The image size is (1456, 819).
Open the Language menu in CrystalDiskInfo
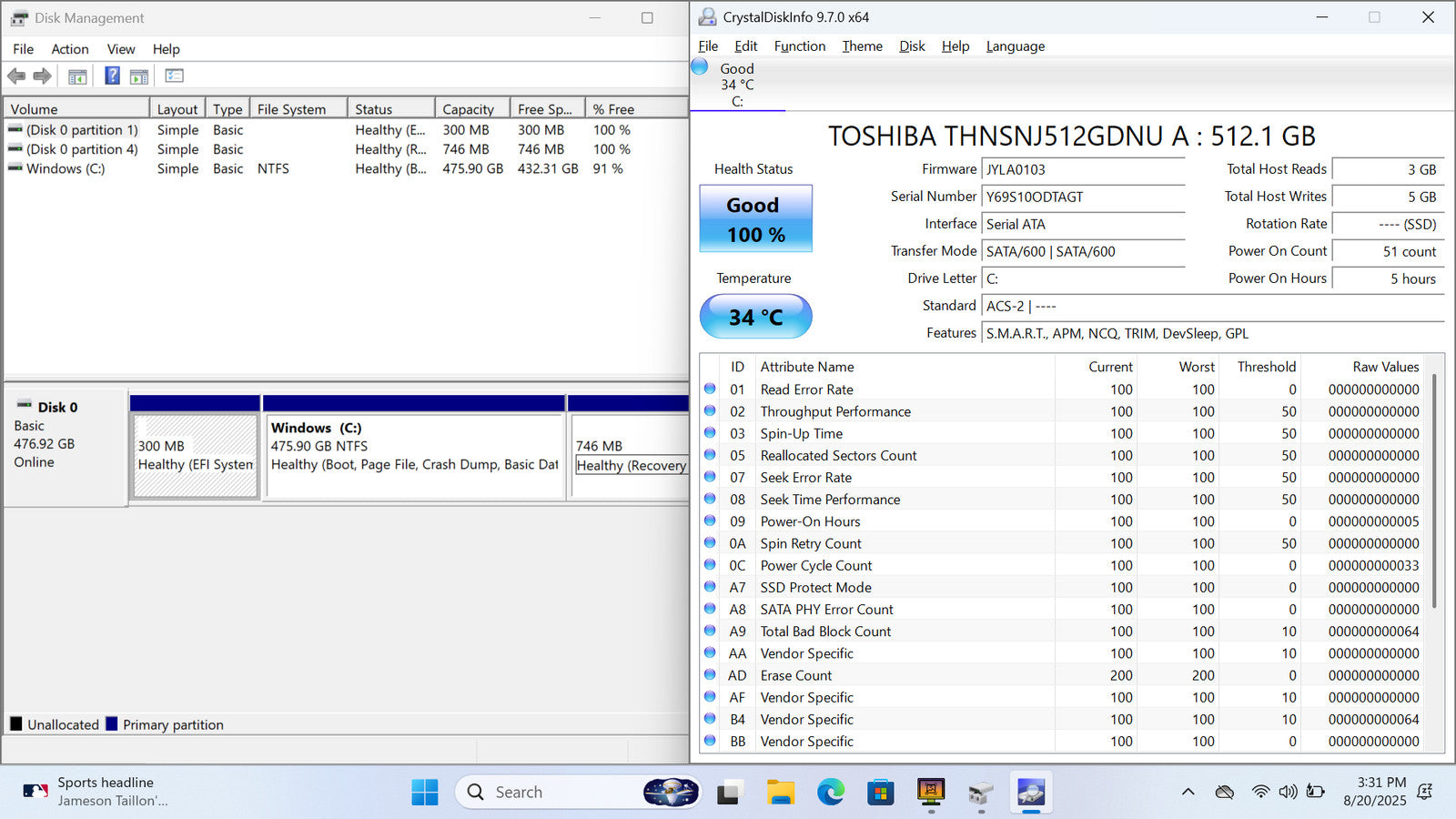[x=1015, y=46]
